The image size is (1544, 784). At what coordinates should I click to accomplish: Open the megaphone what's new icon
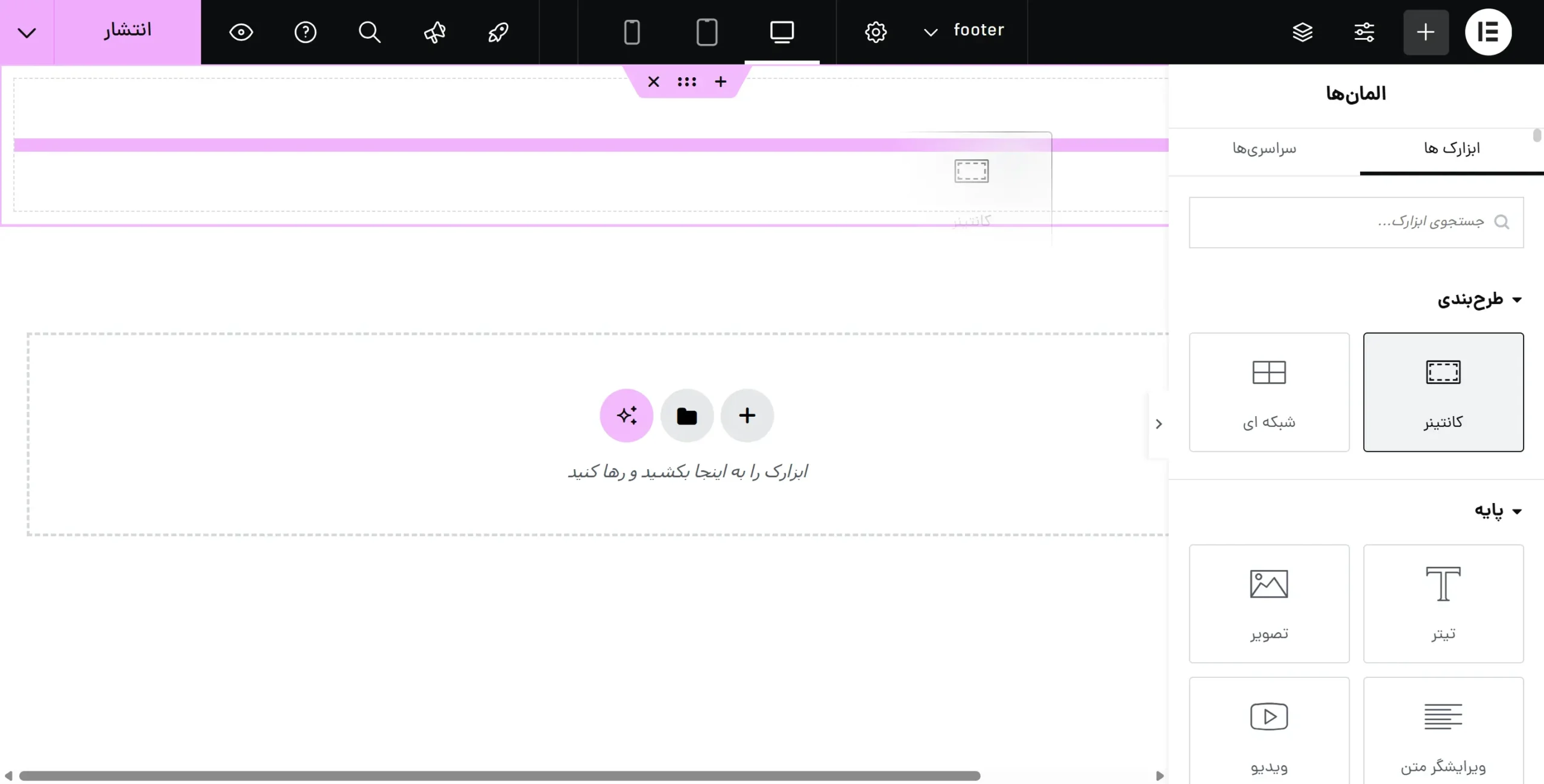(434, 32)
